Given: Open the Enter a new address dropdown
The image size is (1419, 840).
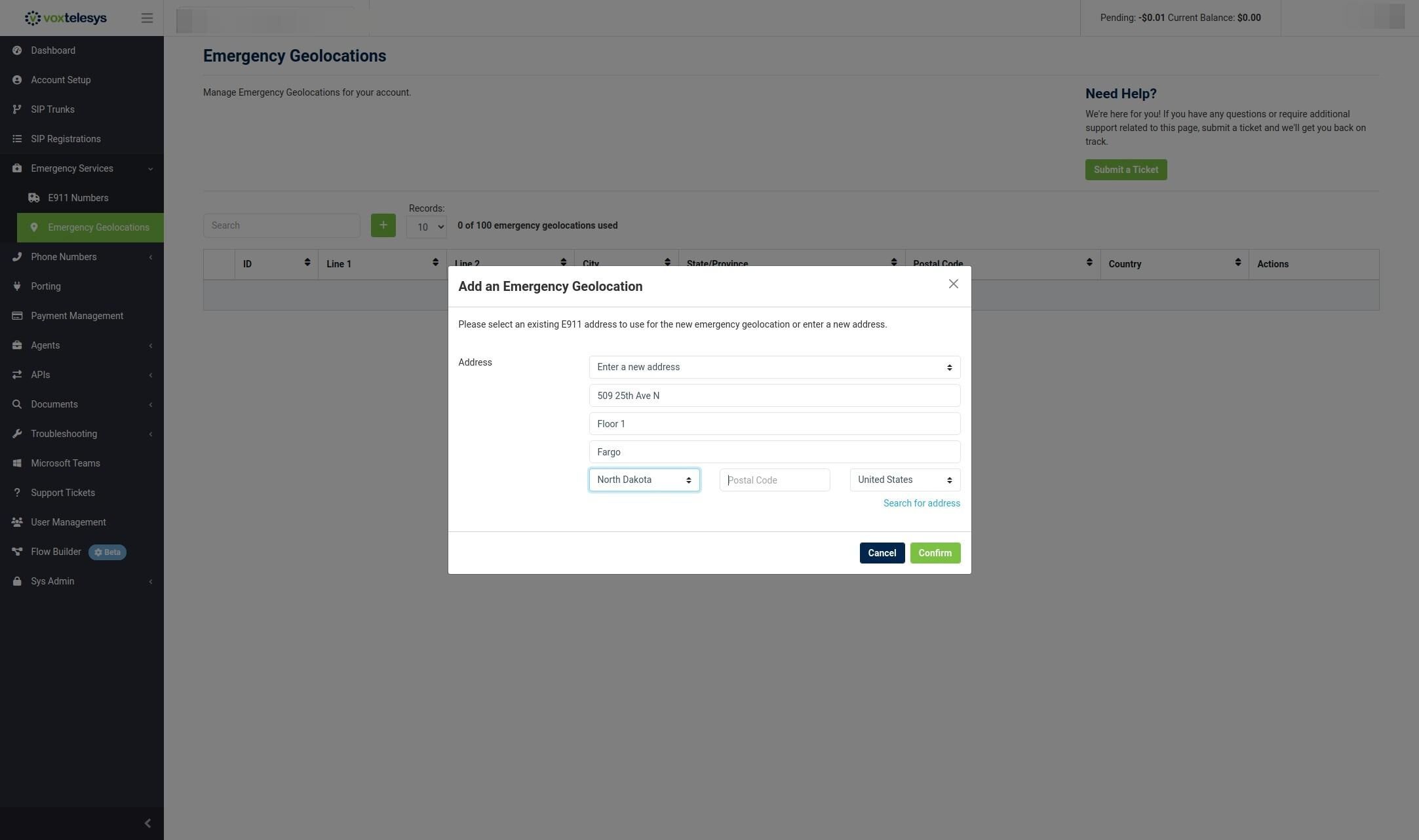Looking at the screenshot, I should point(775,368).
